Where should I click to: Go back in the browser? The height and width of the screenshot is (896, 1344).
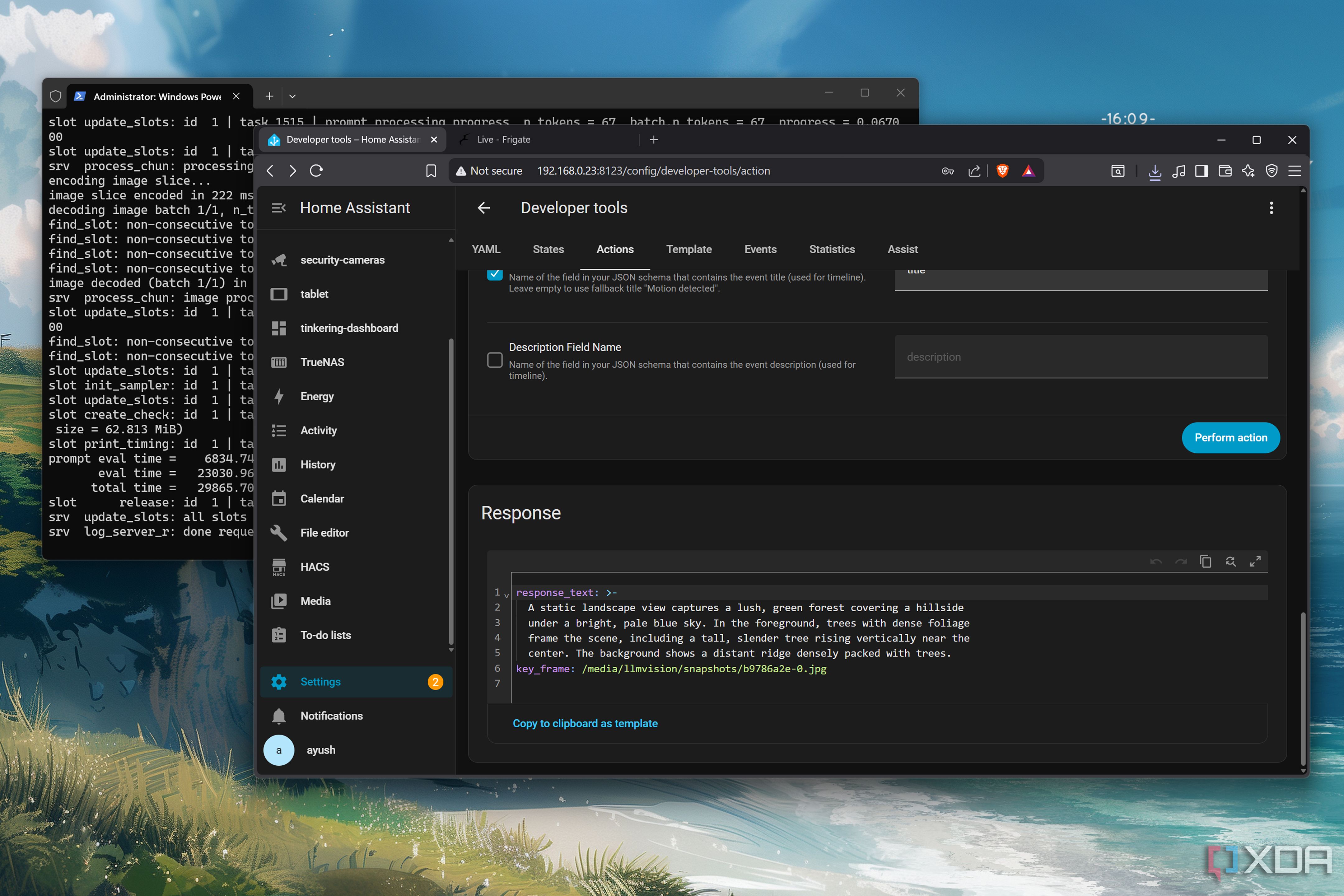[270, 171]
